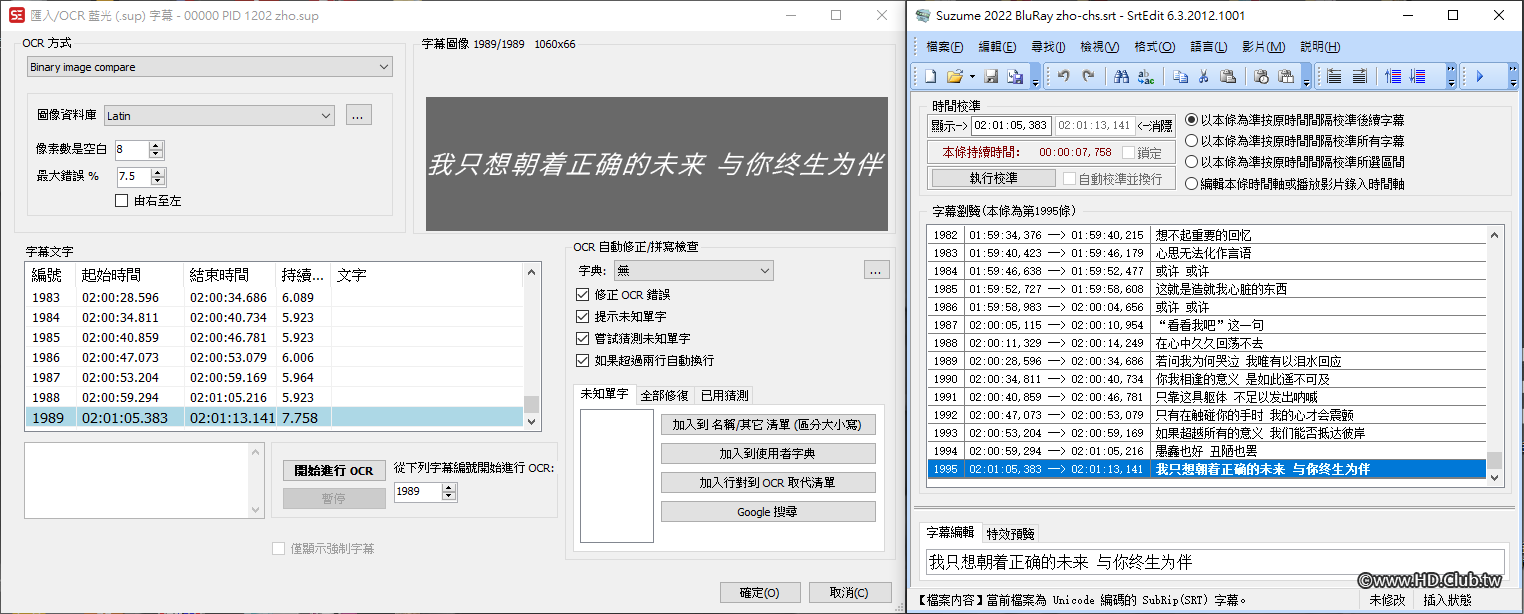1524x614 pixels.
Task: Search the unknown word with Google 搜尋
Action: pyautogui.click(x=767, y=511)
